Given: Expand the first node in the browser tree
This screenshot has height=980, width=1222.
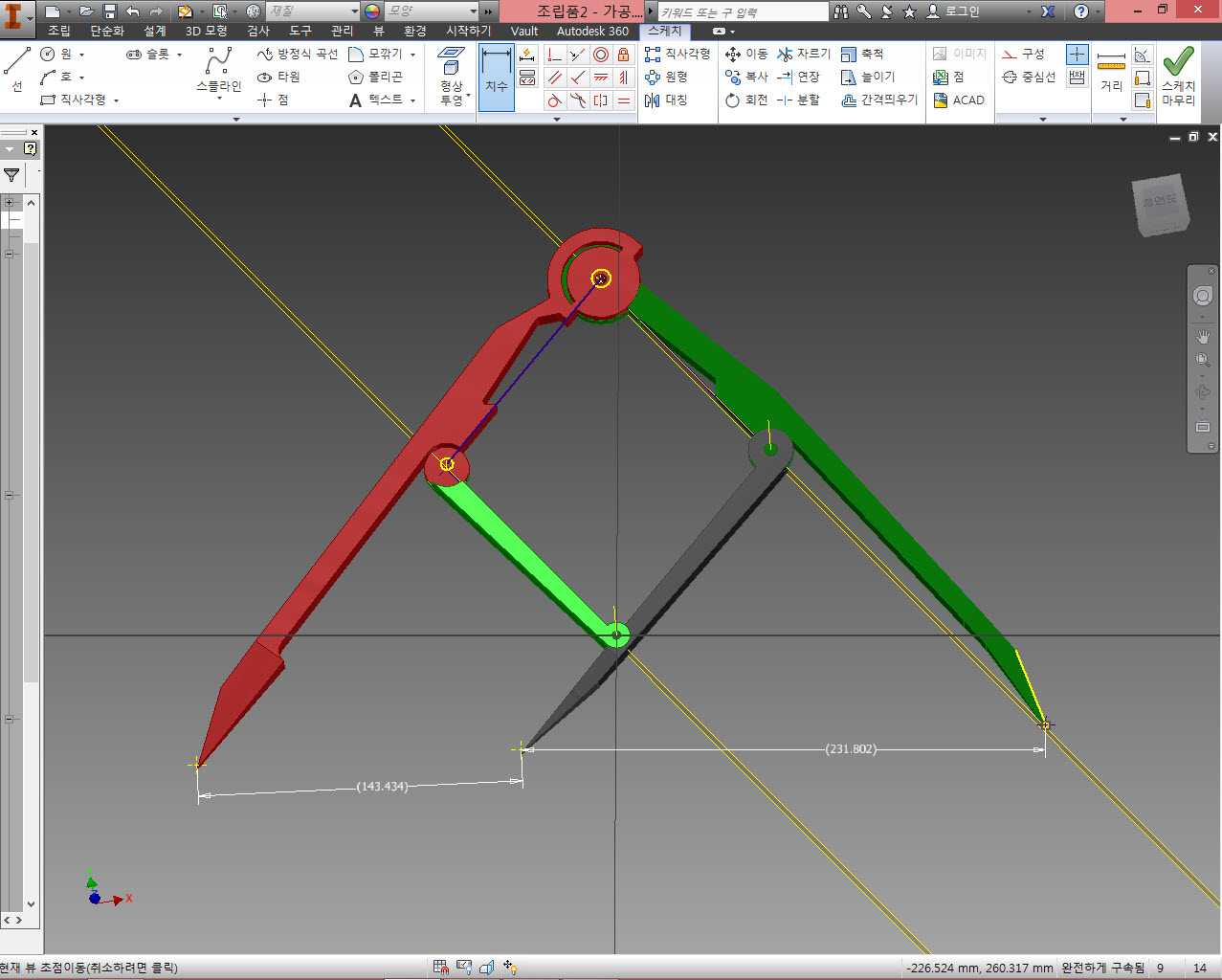Looking at the screenshot, I should pos(10,202).
